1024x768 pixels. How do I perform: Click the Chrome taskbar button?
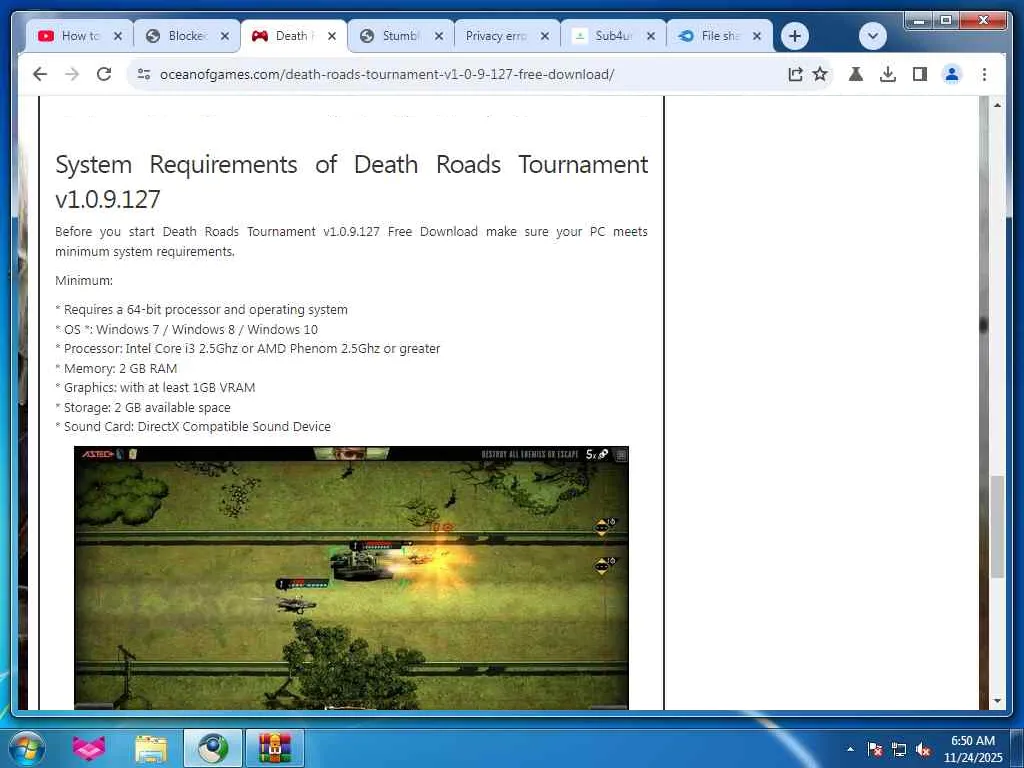(212, 748)
